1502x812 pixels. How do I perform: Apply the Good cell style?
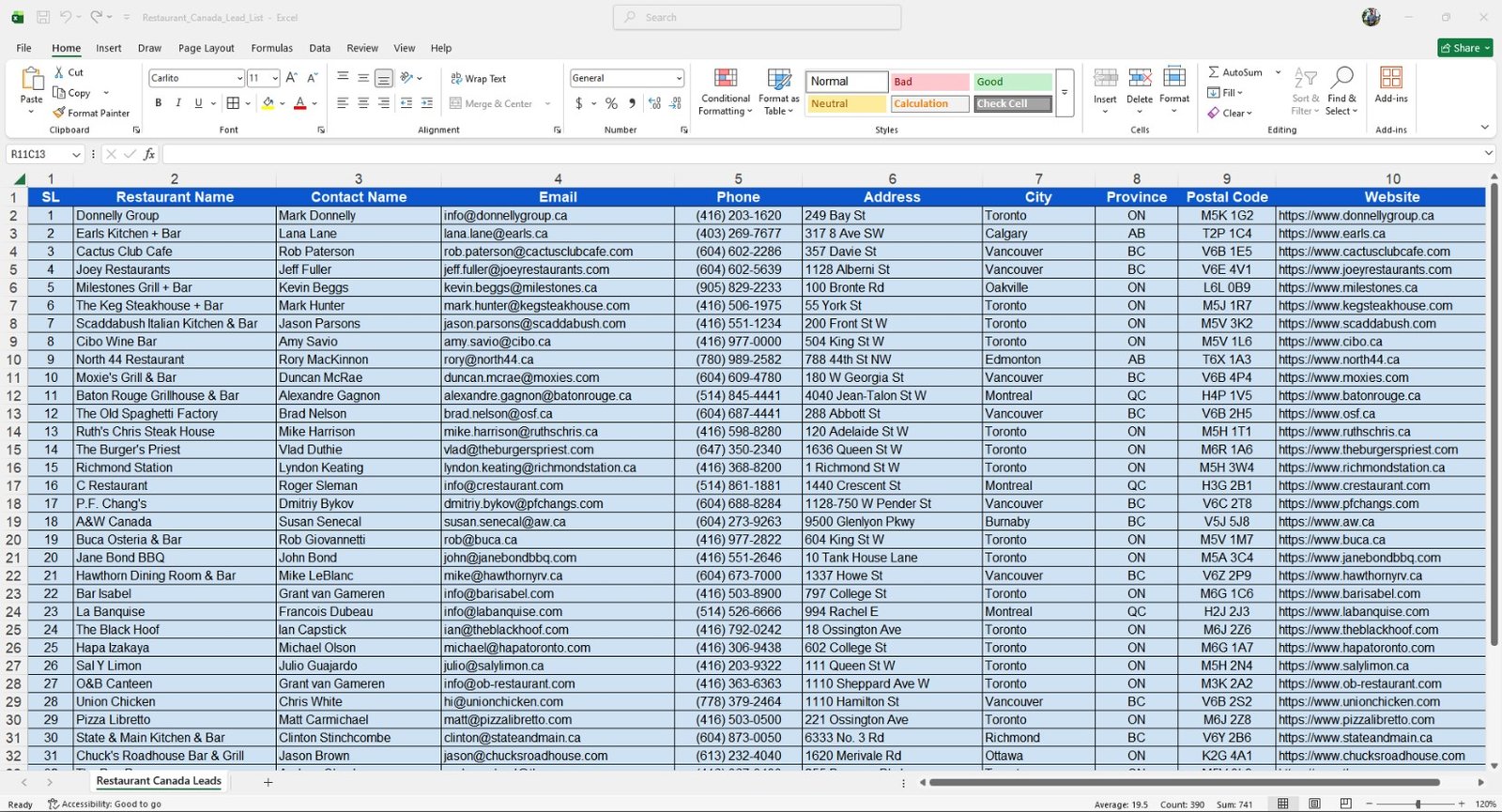point(1012,82)
